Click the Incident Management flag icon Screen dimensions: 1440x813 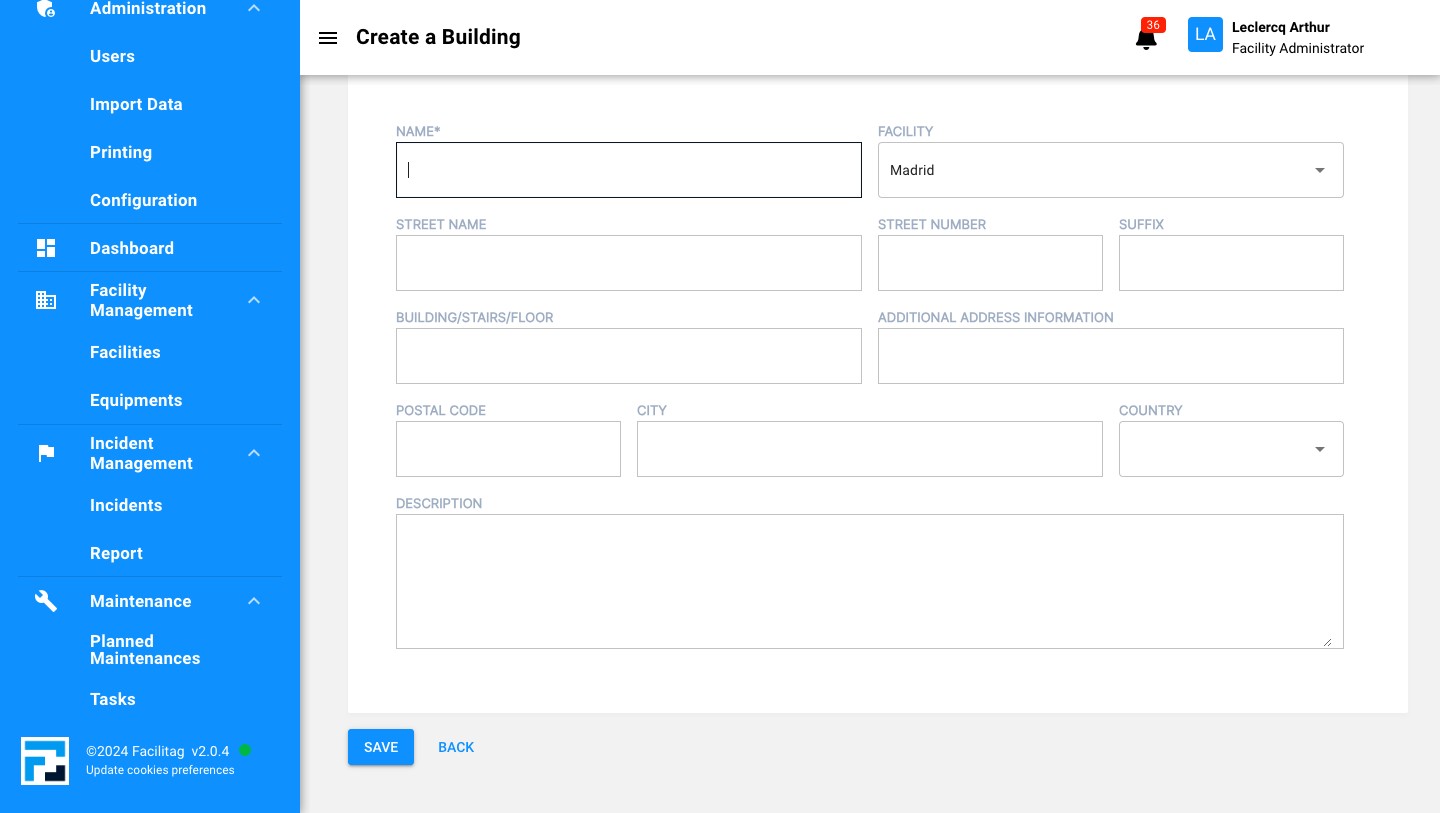46,453
